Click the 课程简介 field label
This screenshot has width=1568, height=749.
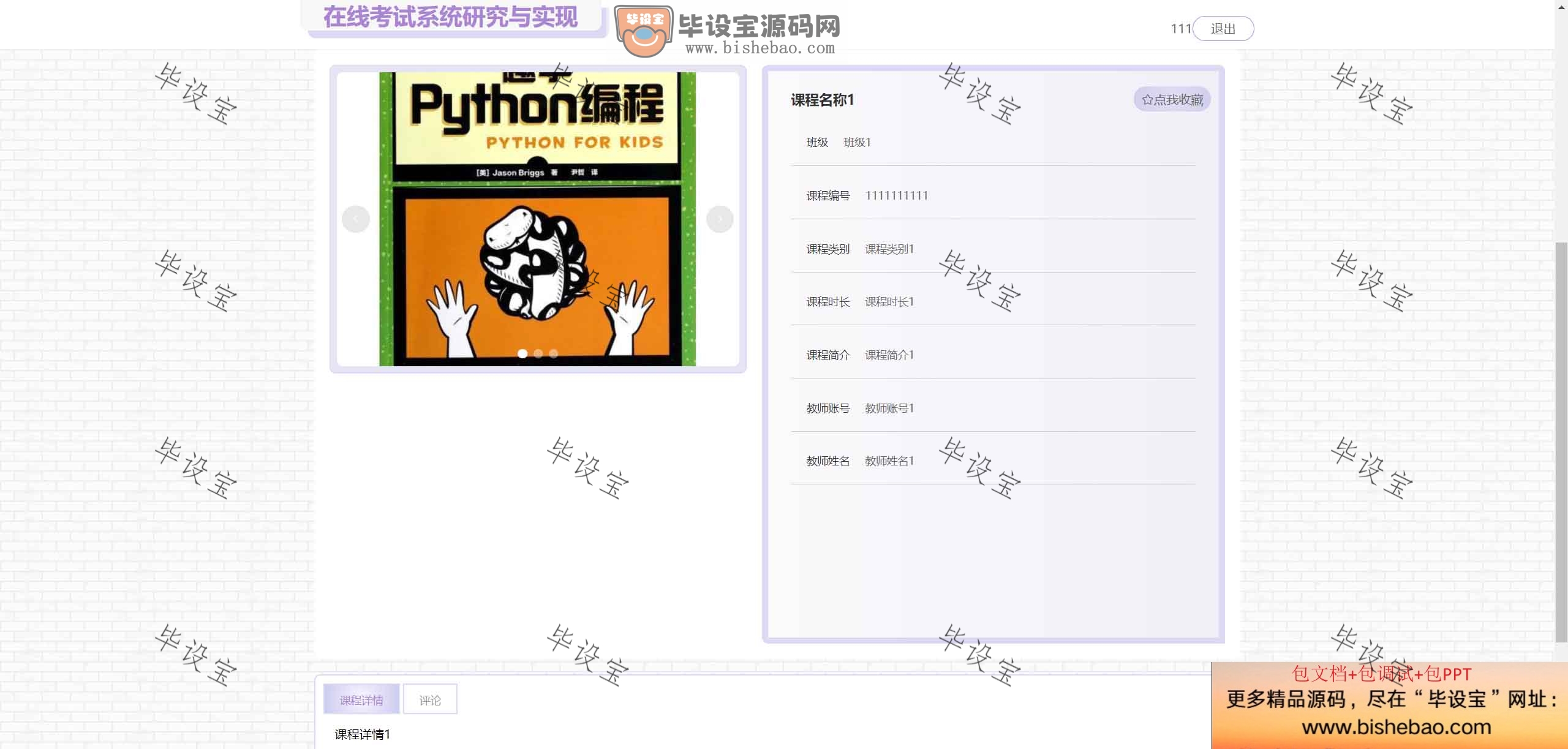(x=828, y=355)
